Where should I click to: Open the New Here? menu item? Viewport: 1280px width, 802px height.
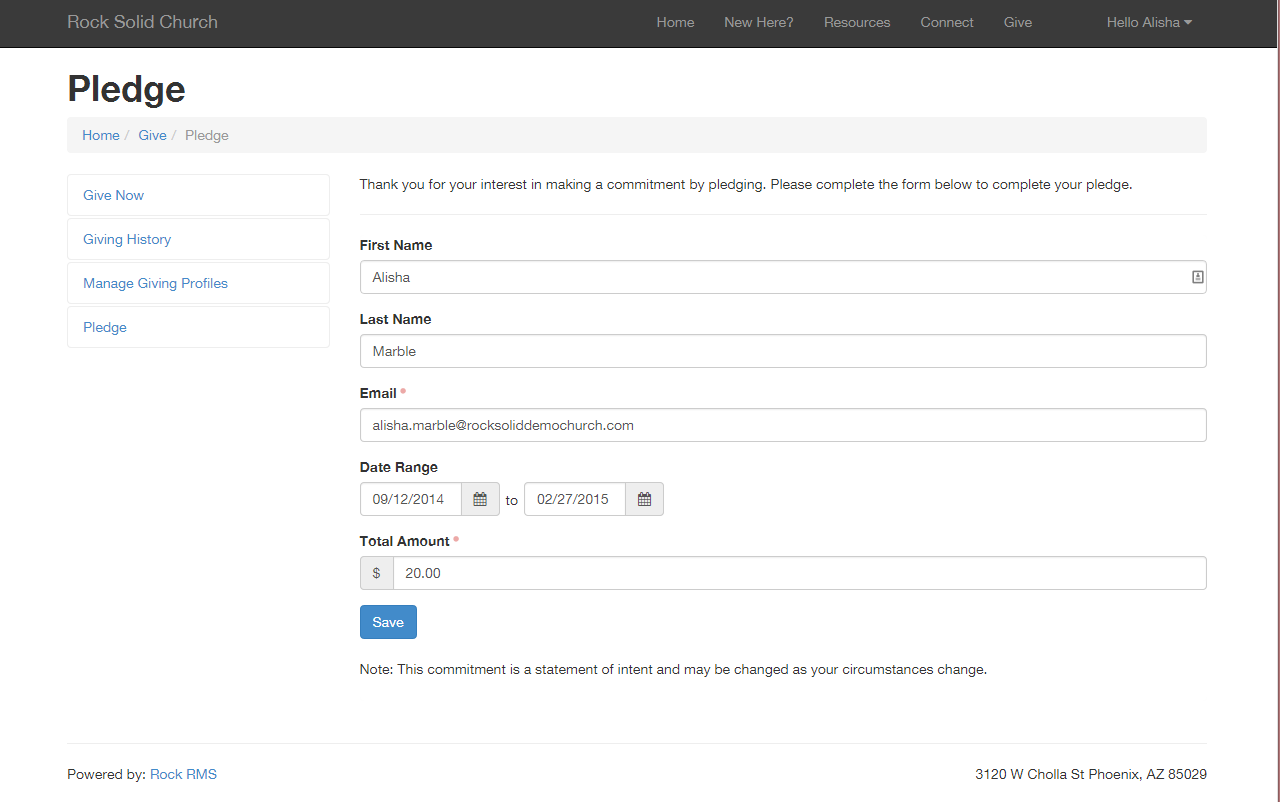[x=758, y=22]
